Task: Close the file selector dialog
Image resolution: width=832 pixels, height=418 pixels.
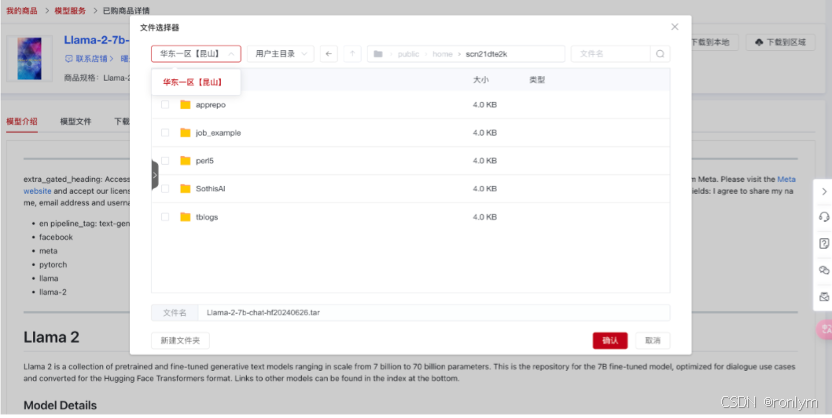Action: coord(674,27)
